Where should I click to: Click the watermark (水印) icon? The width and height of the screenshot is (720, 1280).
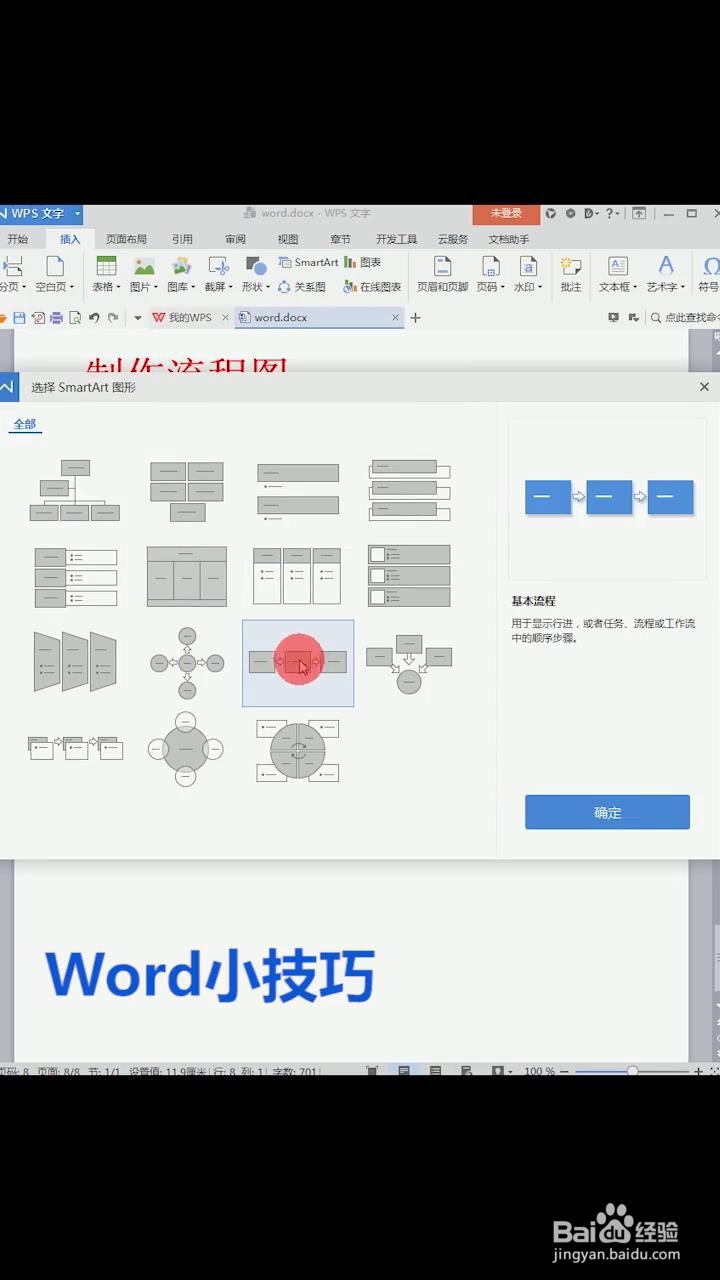click(528, 266)
